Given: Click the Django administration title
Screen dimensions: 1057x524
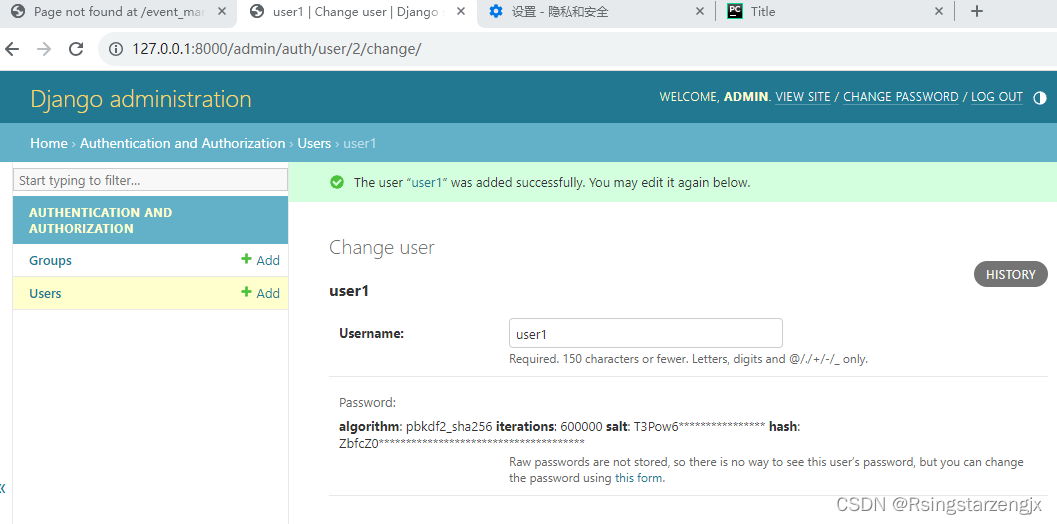Looking at the screenshot, I should point(141,99).
